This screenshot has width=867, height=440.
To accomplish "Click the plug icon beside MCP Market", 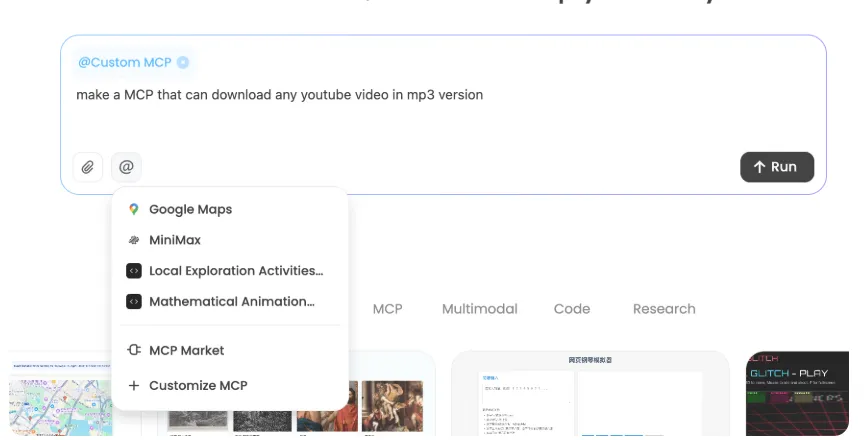I will click(134, 350).
